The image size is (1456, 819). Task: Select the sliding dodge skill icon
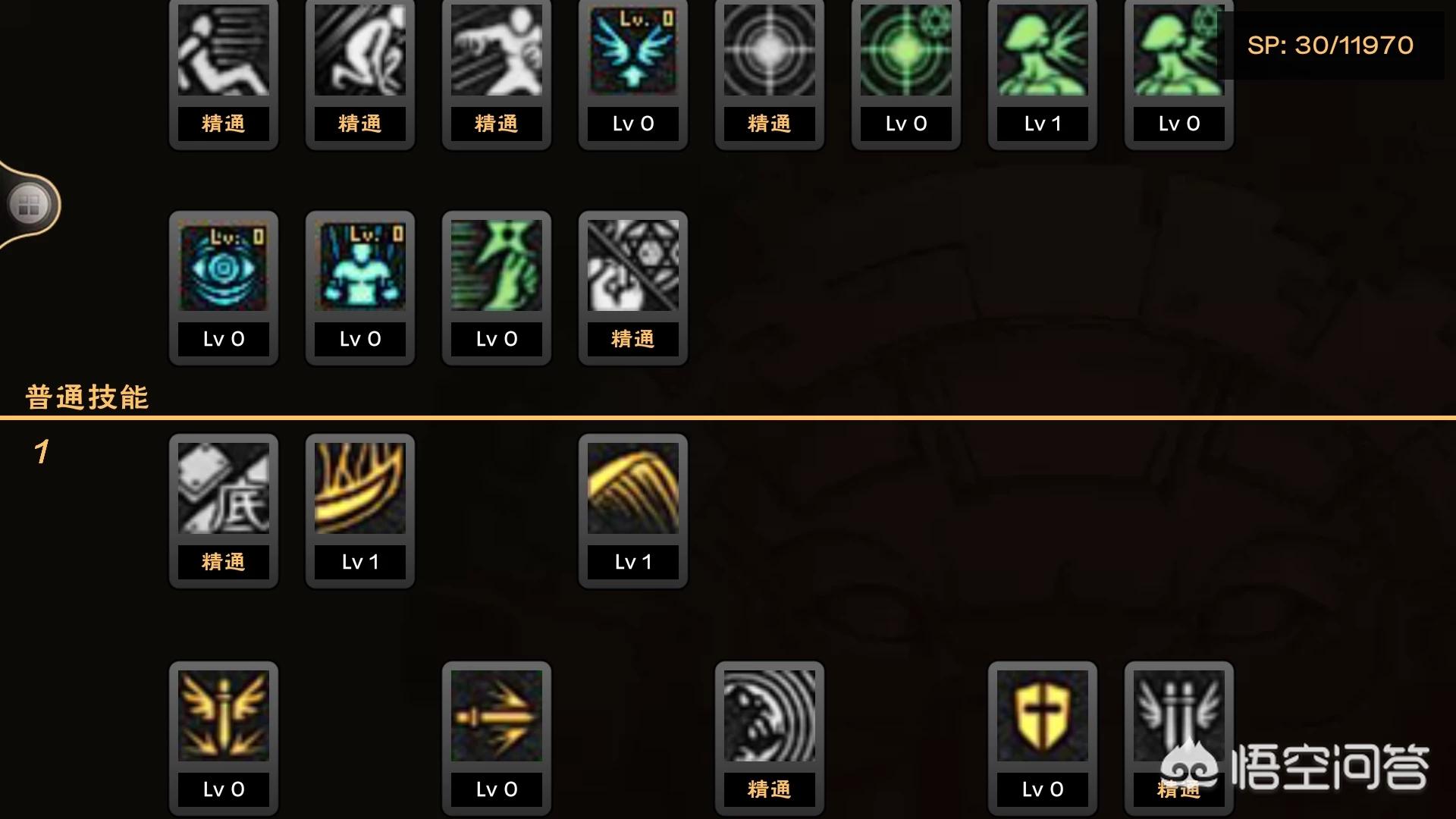tap(224, 74)
